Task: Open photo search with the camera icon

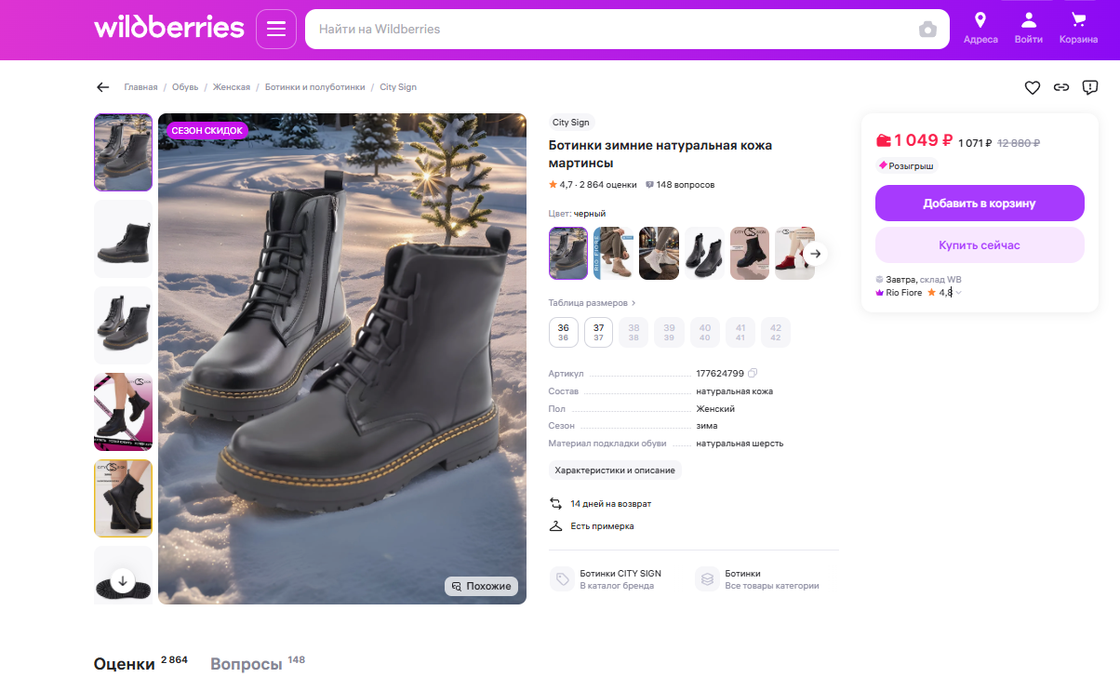Action: [928, 29]
